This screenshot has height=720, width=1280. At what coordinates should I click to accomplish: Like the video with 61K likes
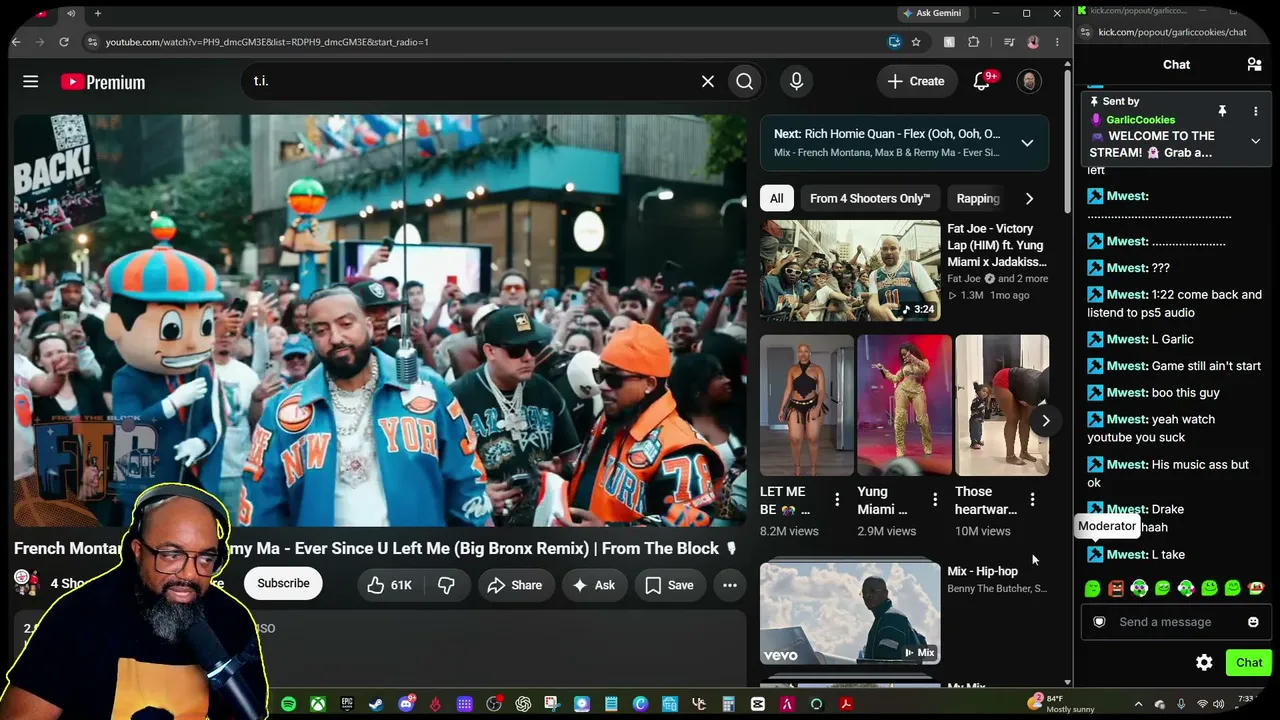[x=388, y=585]
